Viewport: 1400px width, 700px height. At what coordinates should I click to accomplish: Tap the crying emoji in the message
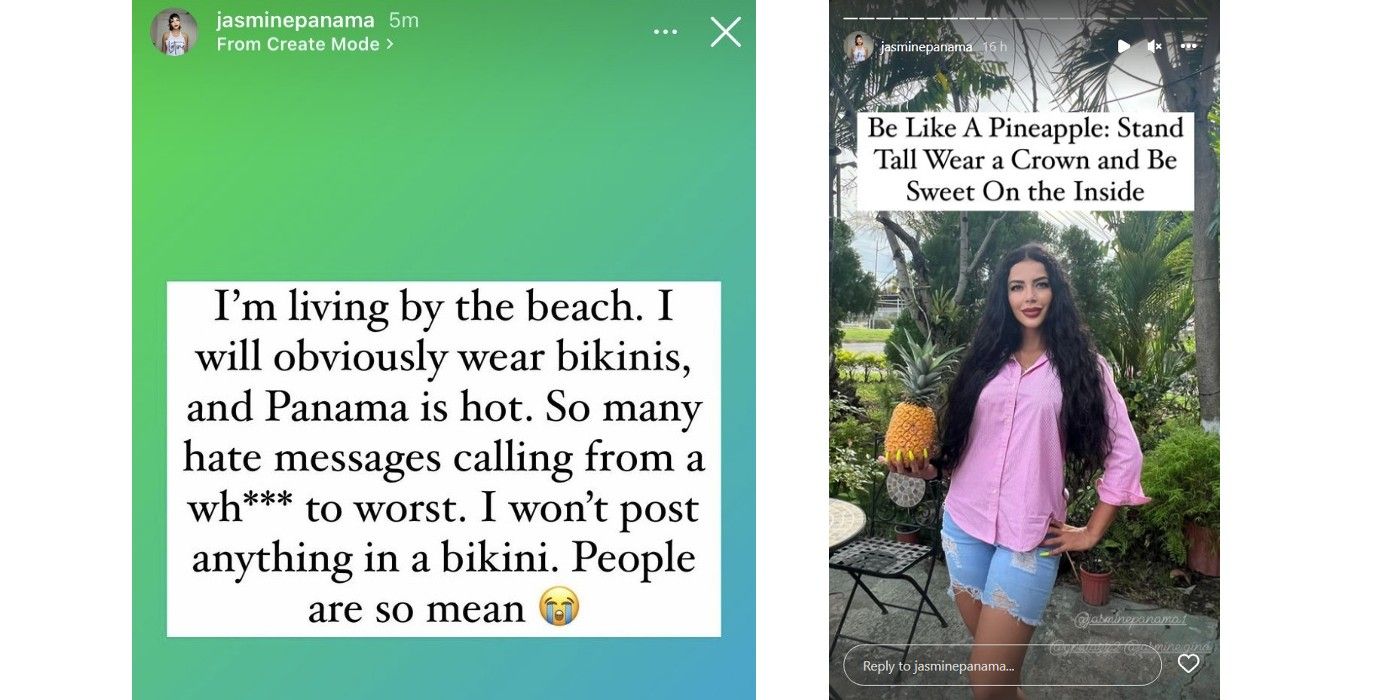click(x=559, y=608)
